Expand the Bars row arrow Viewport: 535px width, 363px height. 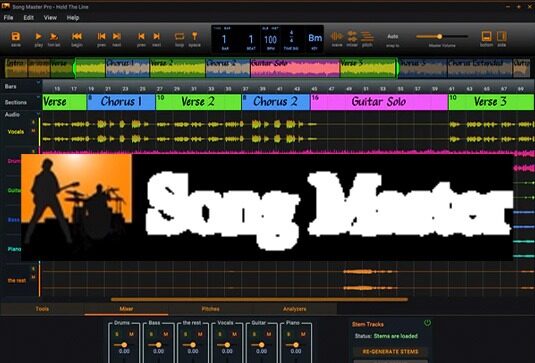click(x=38, y=82)
